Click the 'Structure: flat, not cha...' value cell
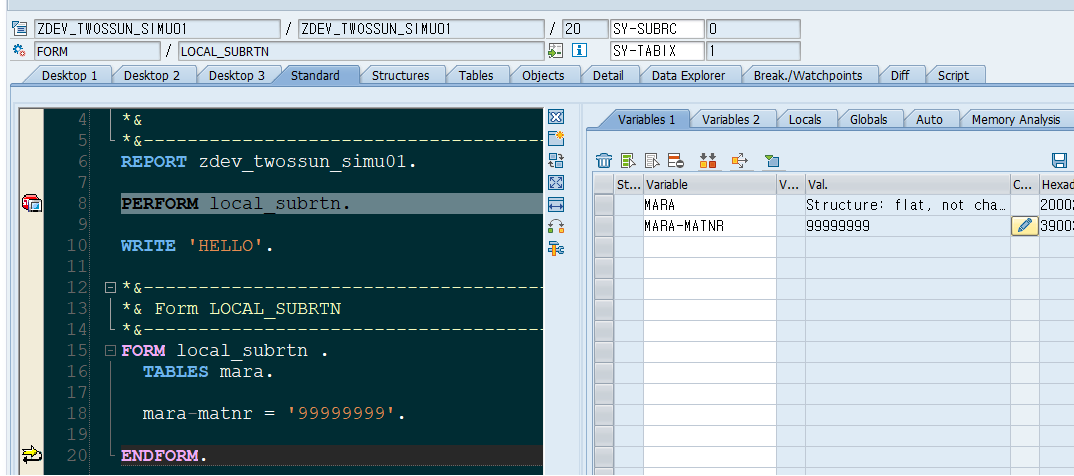The width and height of the screenshot is (1074, 476). 908,205
